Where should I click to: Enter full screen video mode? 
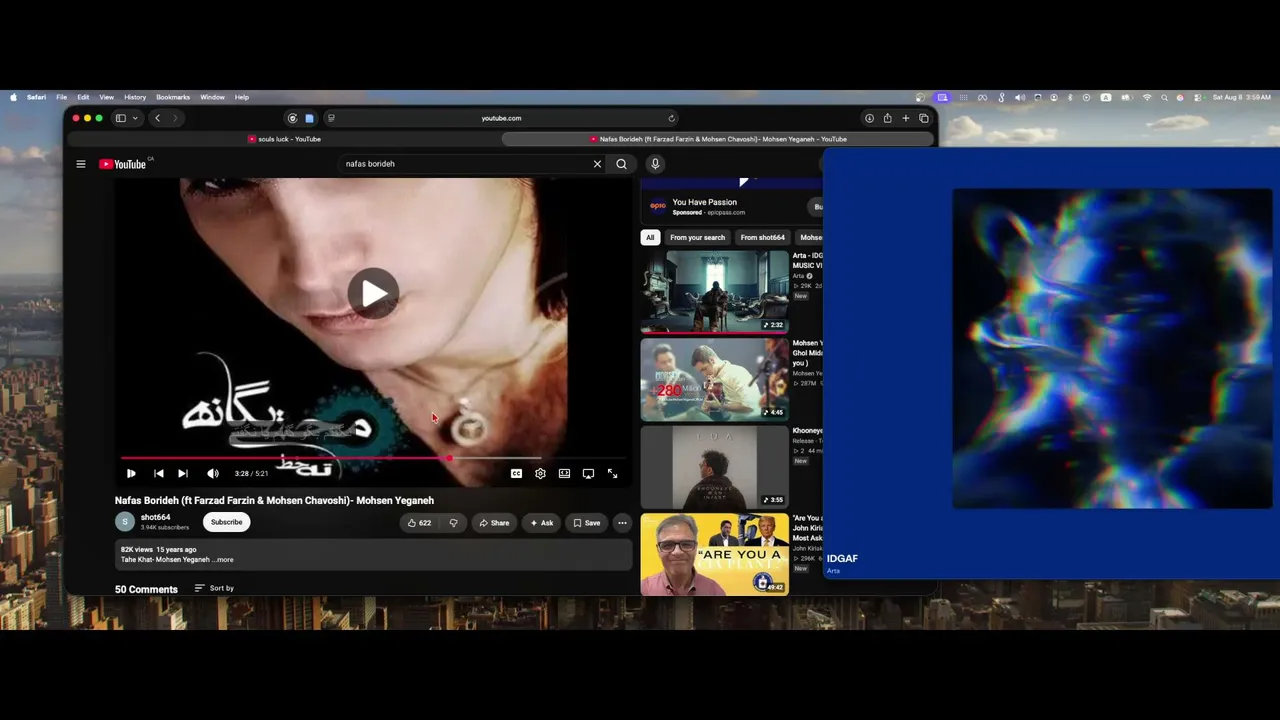coord(612,474)
